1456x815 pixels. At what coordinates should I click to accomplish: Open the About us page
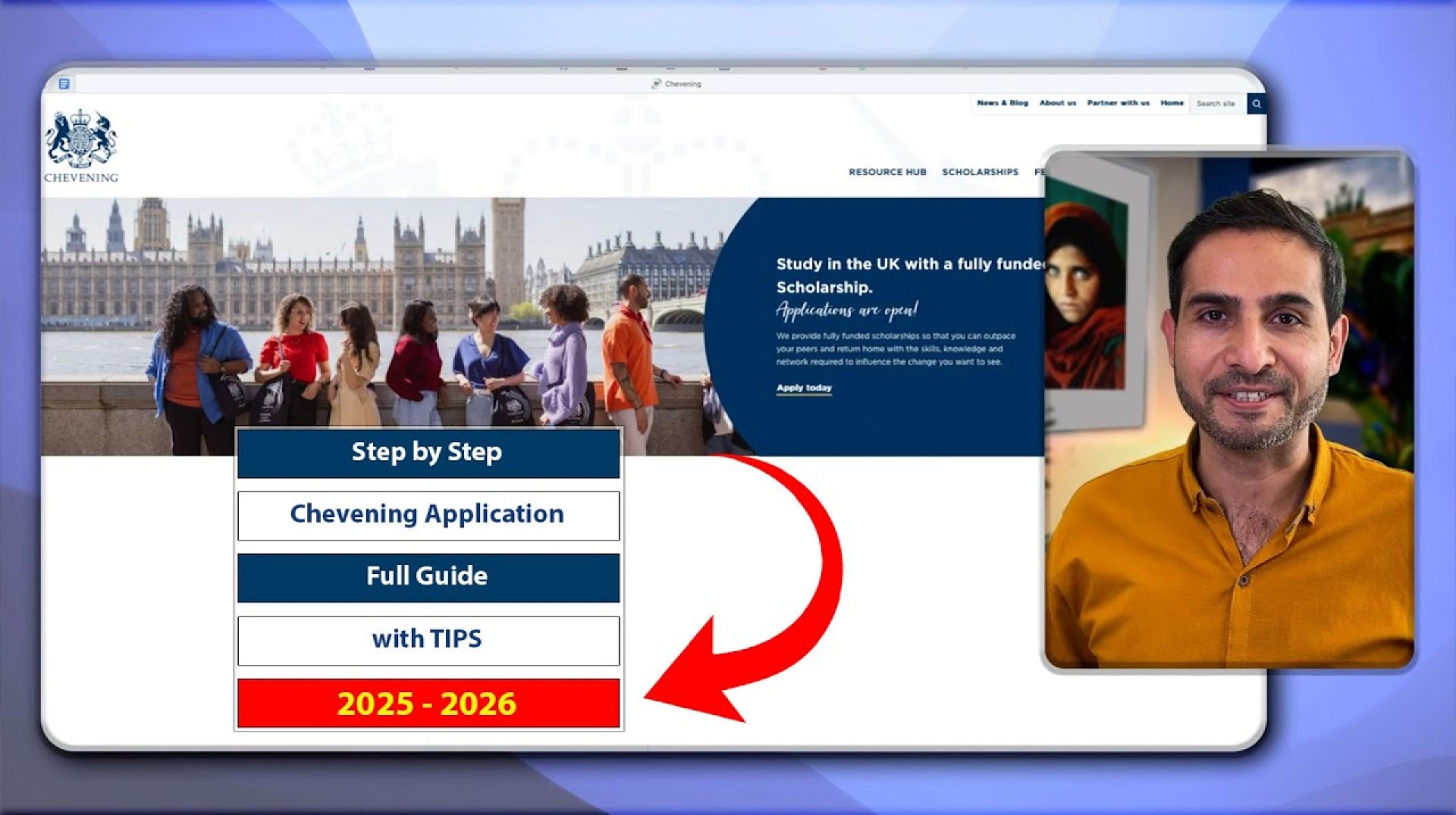click(1057, 103)
